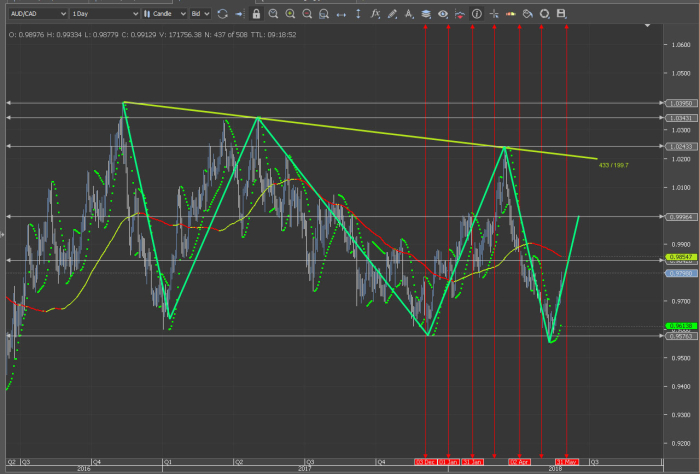The image size is (700, 474).
Task: Click the 02 Apr date marker
Action: [x=519, y=462]
